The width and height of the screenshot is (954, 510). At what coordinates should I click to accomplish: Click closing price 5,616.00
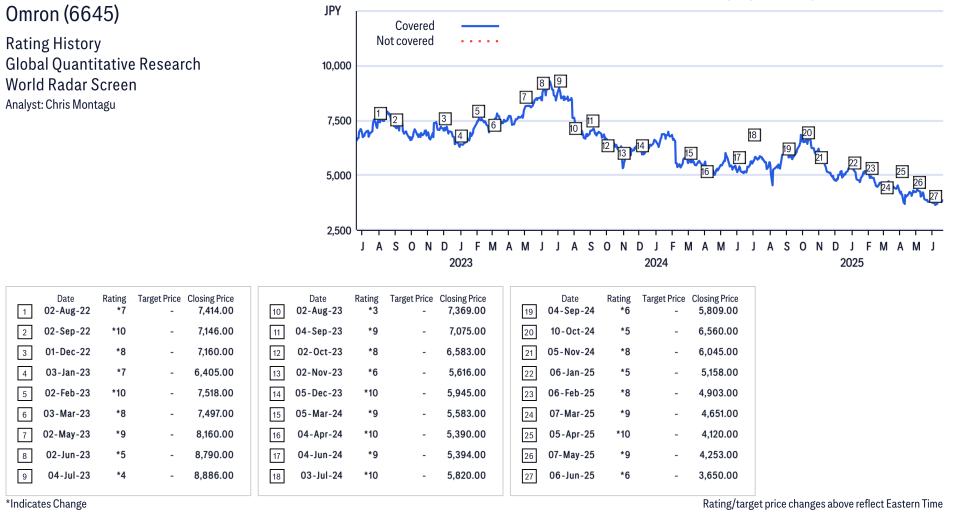(468, 372)
